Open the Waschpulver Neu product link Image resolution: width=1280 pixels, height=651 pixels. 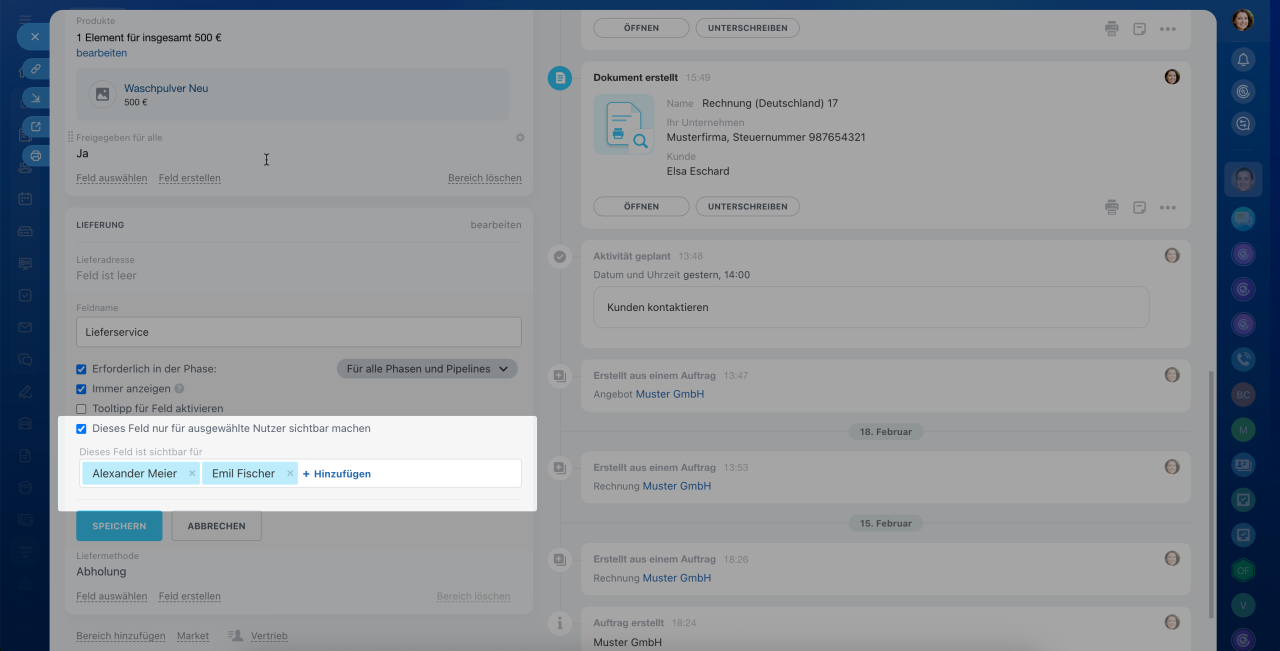166,88
